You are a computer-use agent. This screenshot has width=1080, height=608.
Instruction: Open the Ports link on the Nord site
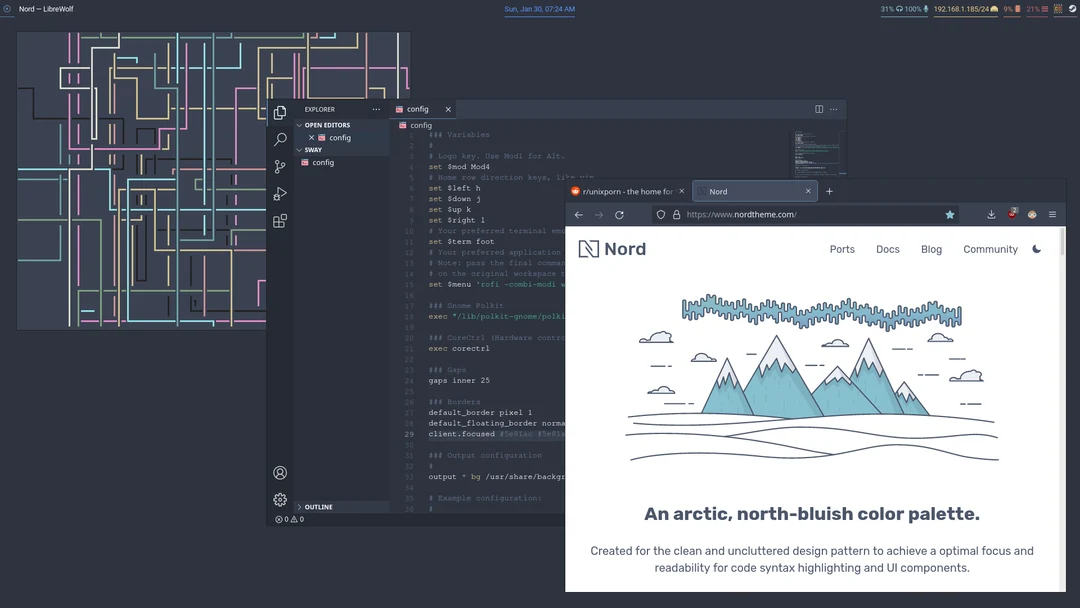point(842,249)
